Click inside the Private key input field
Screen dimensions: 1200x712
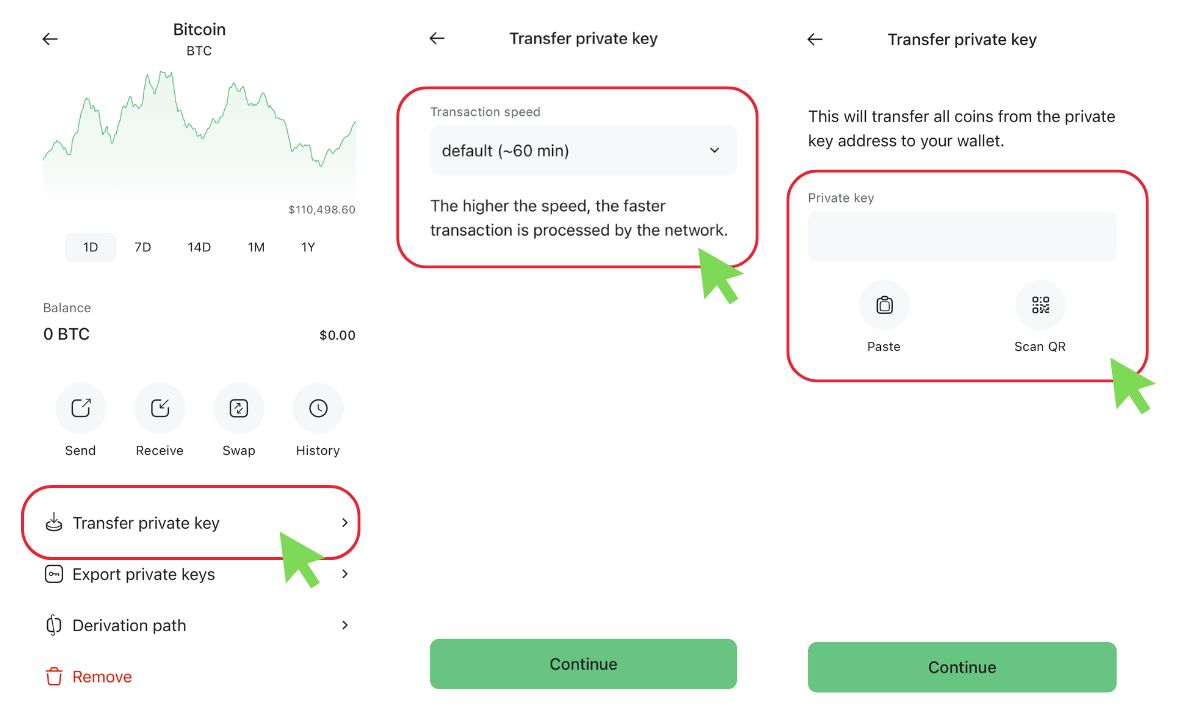pos(961,236)
